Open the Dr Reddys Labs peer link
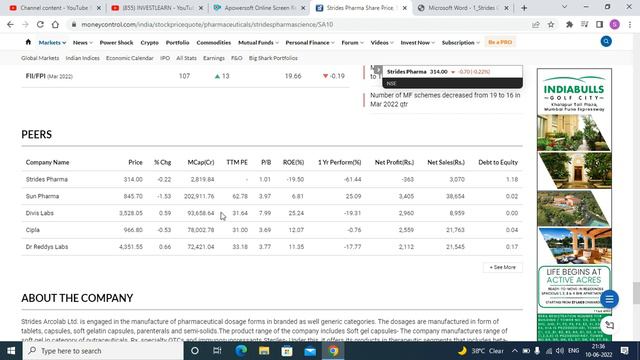 click(47, 247)
